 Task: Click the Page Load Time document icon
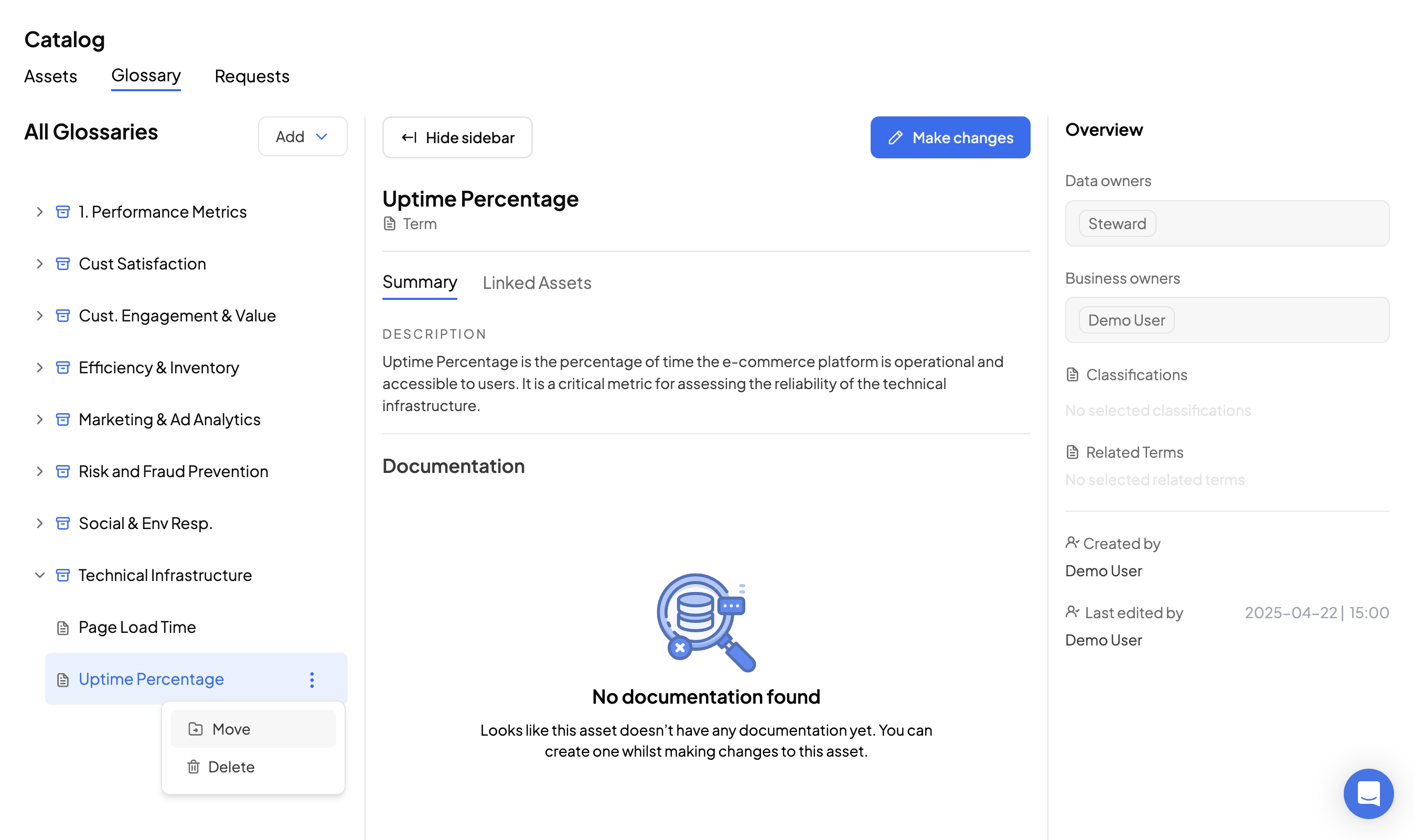(63, 627)
